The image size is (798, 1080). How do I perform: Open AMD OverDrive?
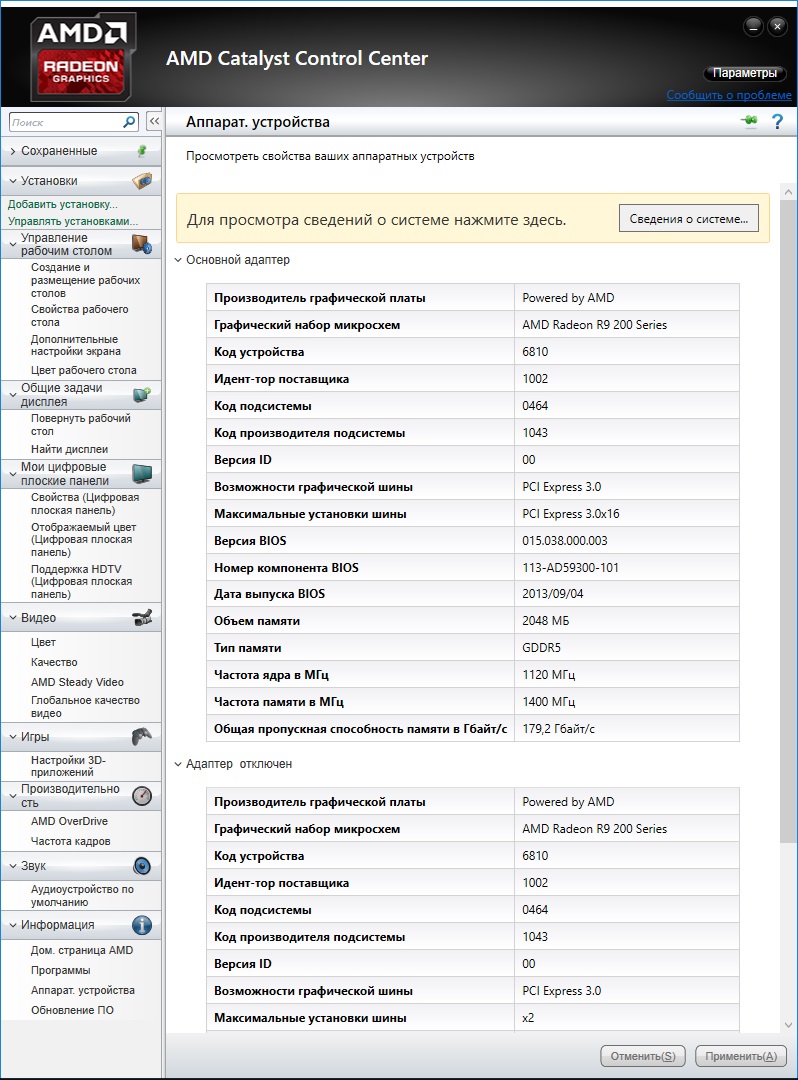pyautogui.click(x=69, y=821)
